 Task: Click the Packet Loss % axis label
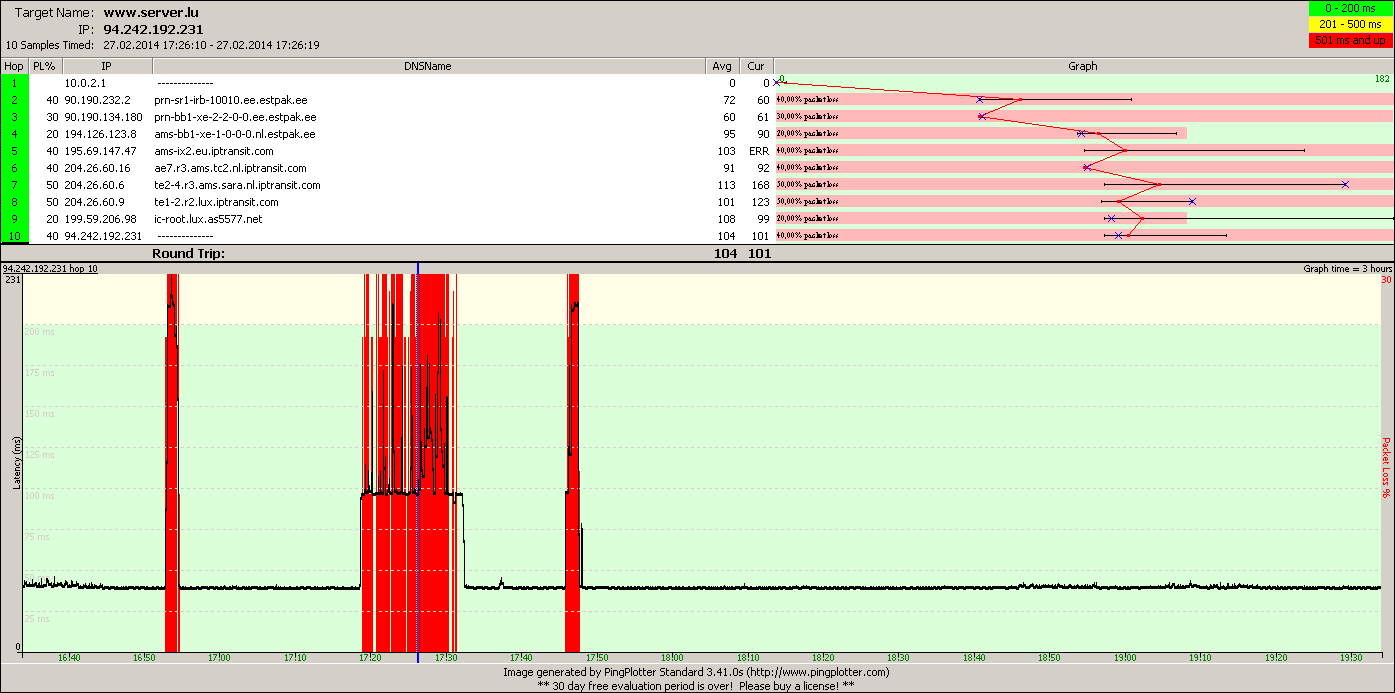coord(1386,467)
